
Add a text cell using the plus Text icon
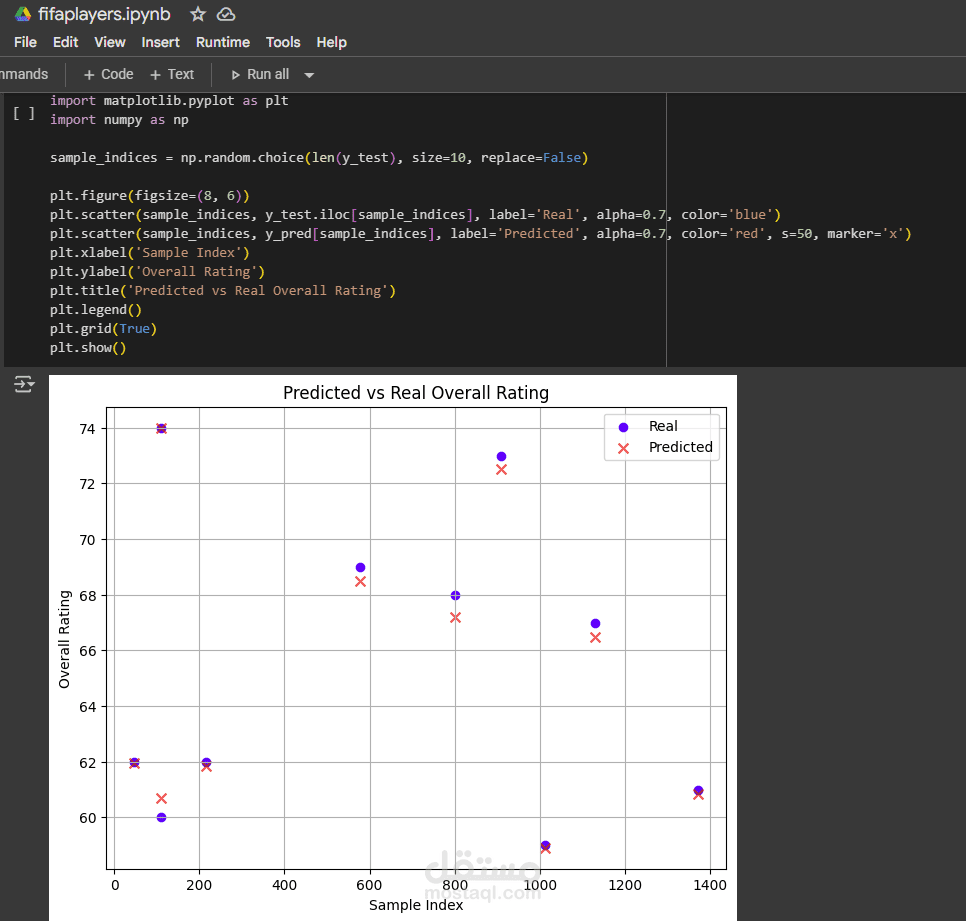pos(172,74)
